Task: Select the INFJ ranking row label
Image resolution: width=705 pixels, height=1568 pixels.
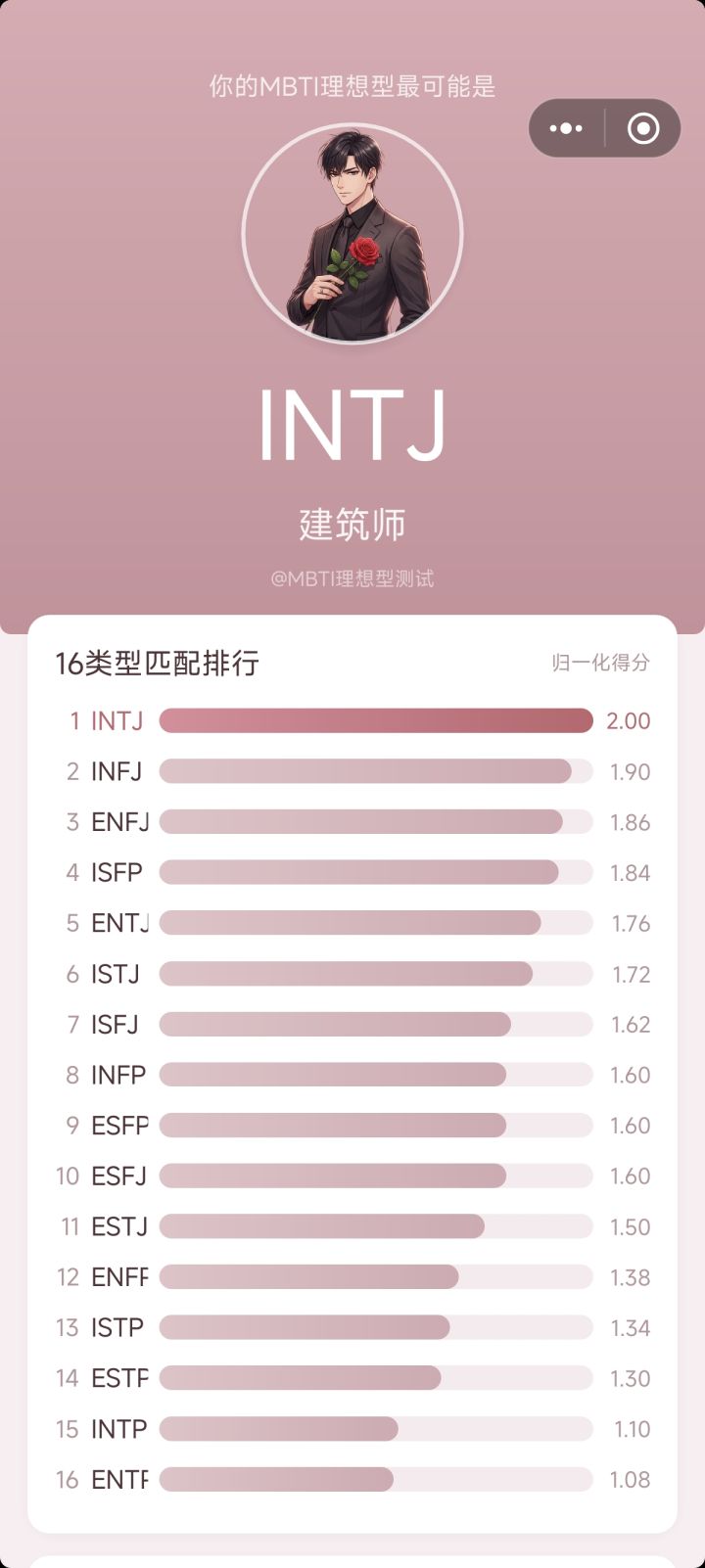Action: point(117,772)
